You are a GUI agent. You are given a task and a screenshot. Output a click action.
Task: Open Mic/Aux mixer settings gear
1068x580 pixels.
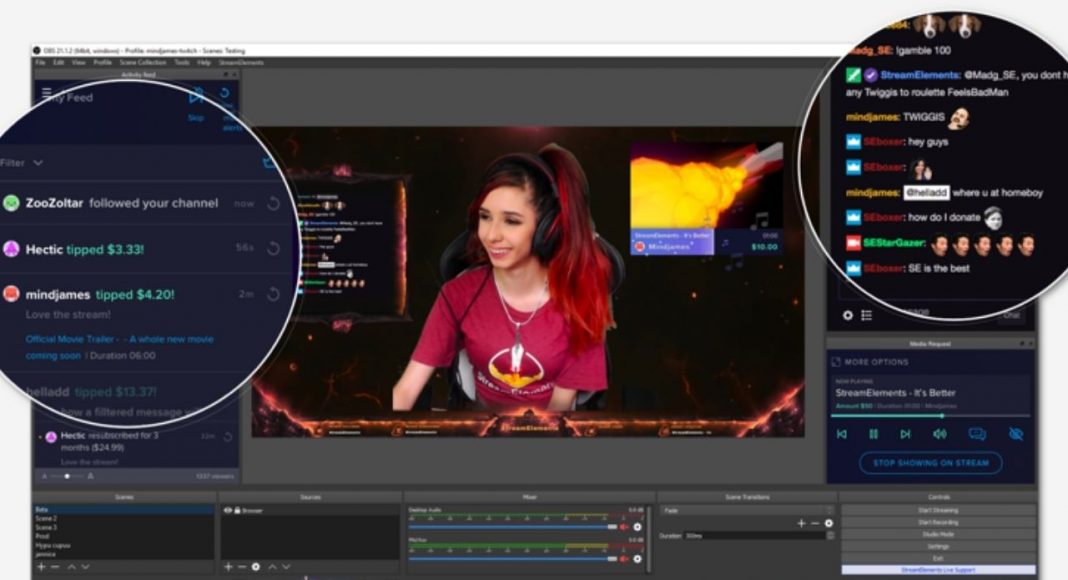pos(638,559)
